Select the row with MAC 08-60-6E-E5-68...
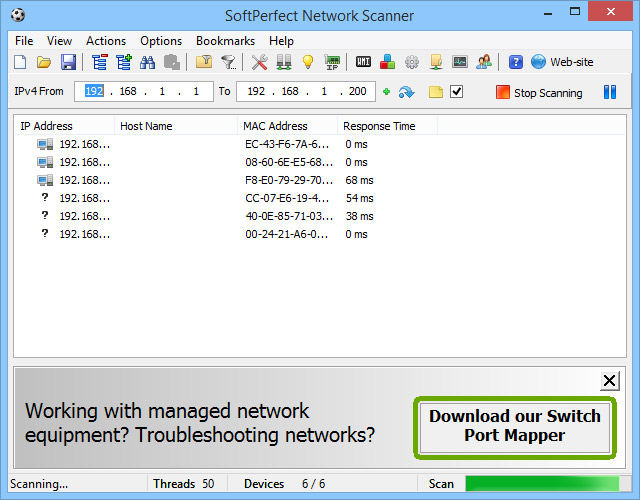Screen dimensions: 640x500 click(320, 162)
